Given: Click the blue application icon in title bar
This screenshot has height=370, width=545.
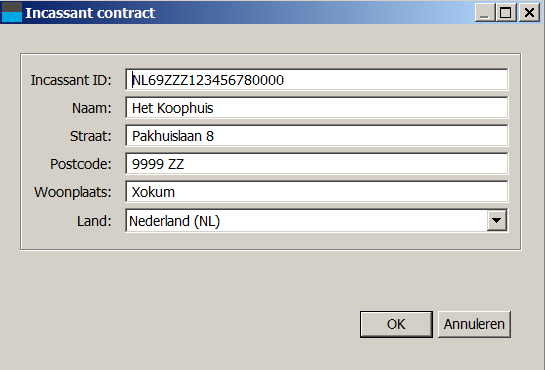Looking at the screenshot, I should coord(12,12).
